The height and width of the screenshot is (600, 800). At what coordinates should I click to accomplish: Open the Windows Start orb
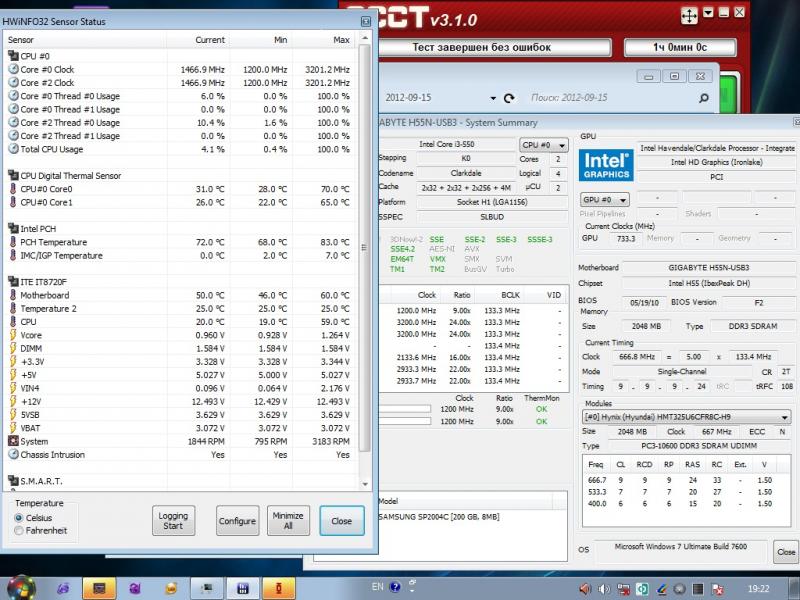point(21,588)
